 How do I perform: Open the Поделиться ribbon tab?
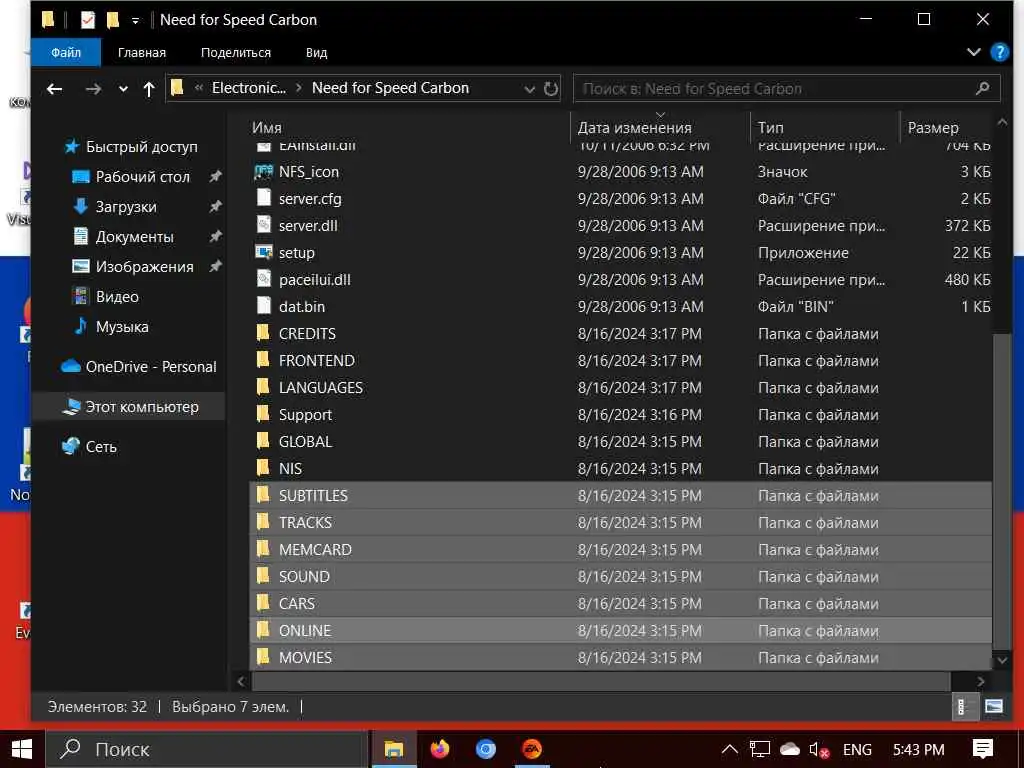(236, 52)
